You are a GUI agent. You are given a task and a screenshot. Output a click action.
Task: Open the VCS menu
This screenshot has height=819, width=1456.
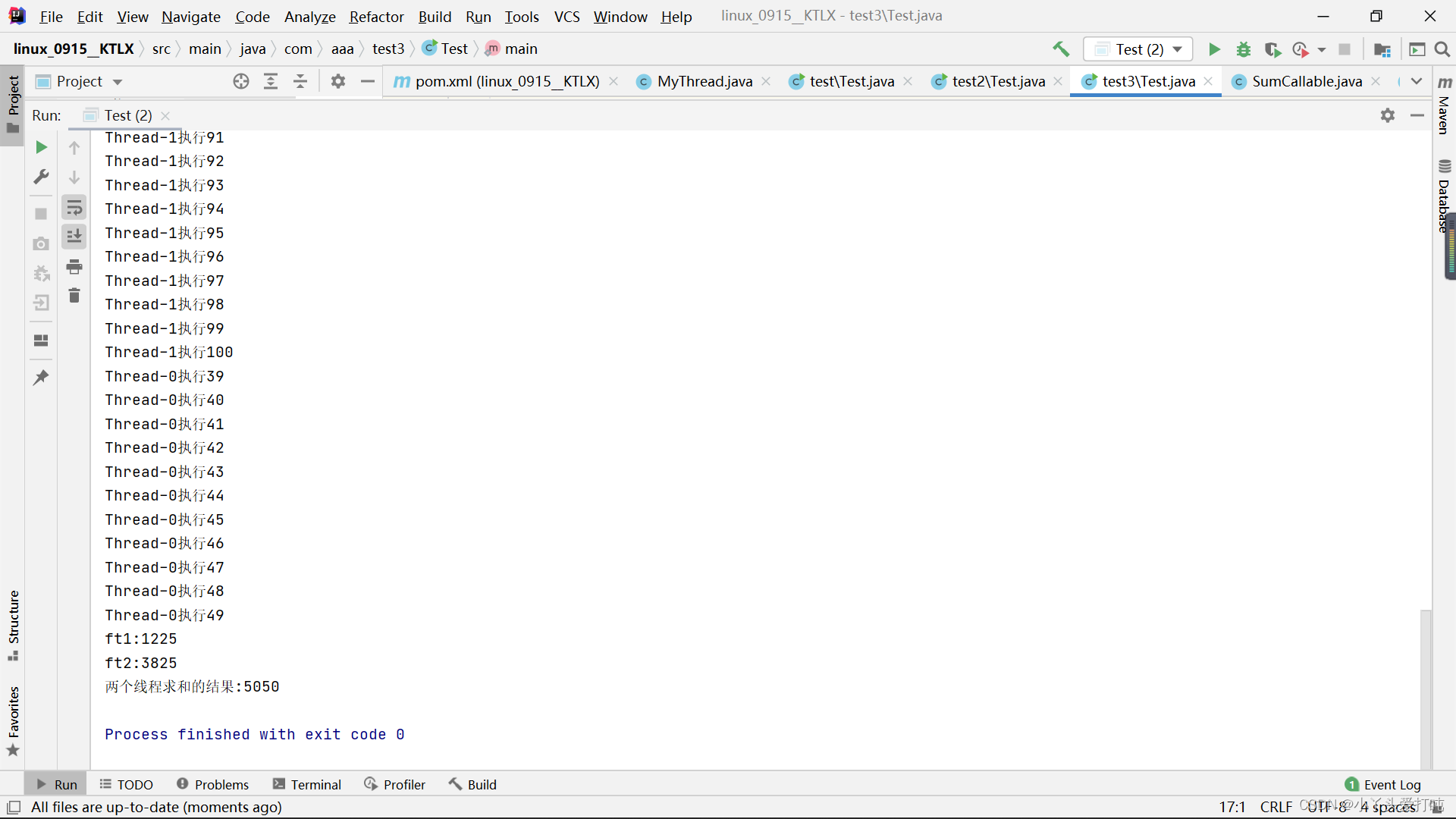(x=566, y=16)
